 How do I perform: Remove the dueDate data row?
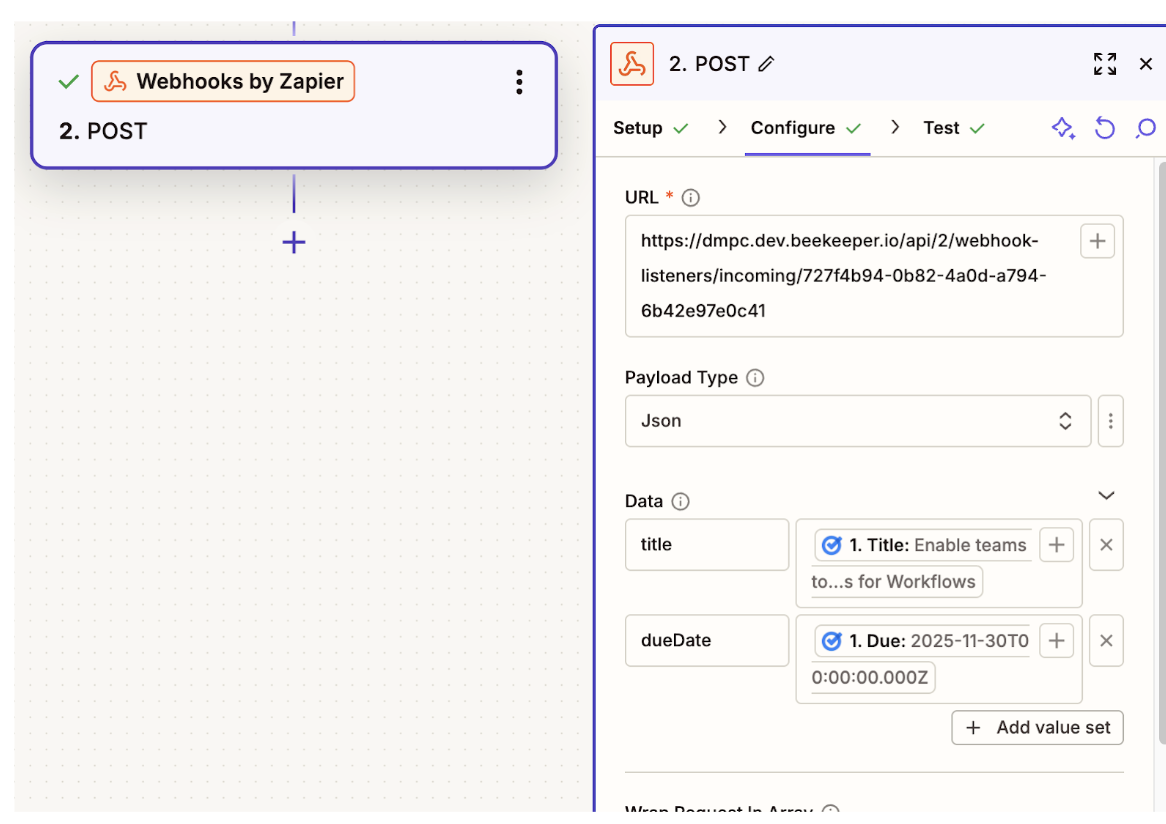pyautogui.click(x=1106, y=641)
